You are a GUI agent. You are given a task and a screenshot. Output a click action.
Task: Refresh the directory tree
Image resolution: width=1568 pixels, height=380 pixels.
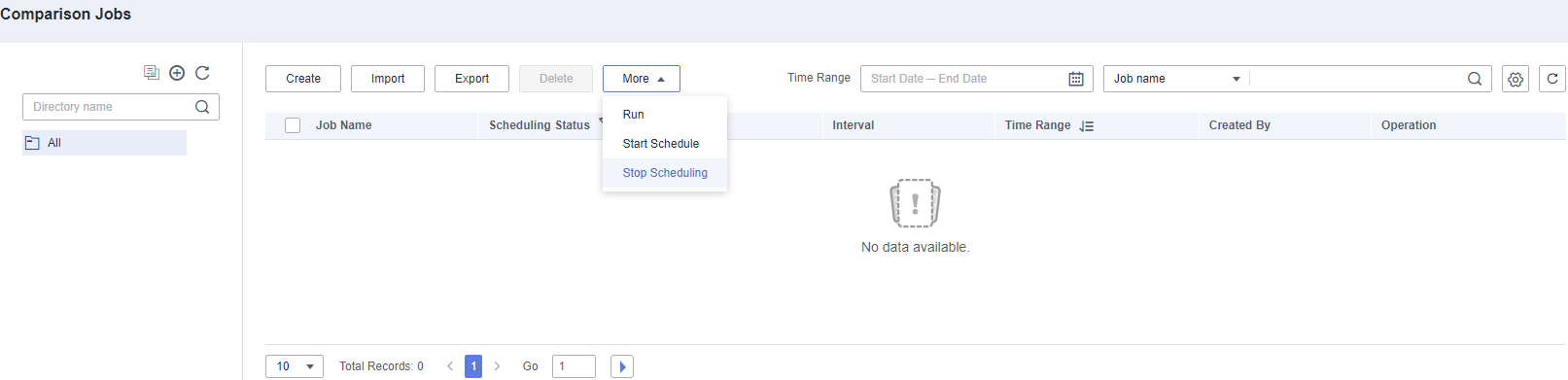[x=202, y=73]
